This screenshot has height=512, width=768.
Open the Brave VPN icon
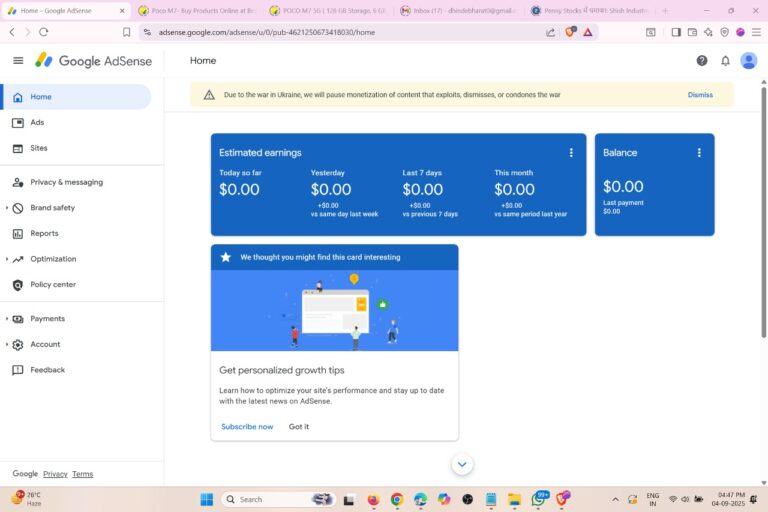pyautogui.click(x=724, y=32)
